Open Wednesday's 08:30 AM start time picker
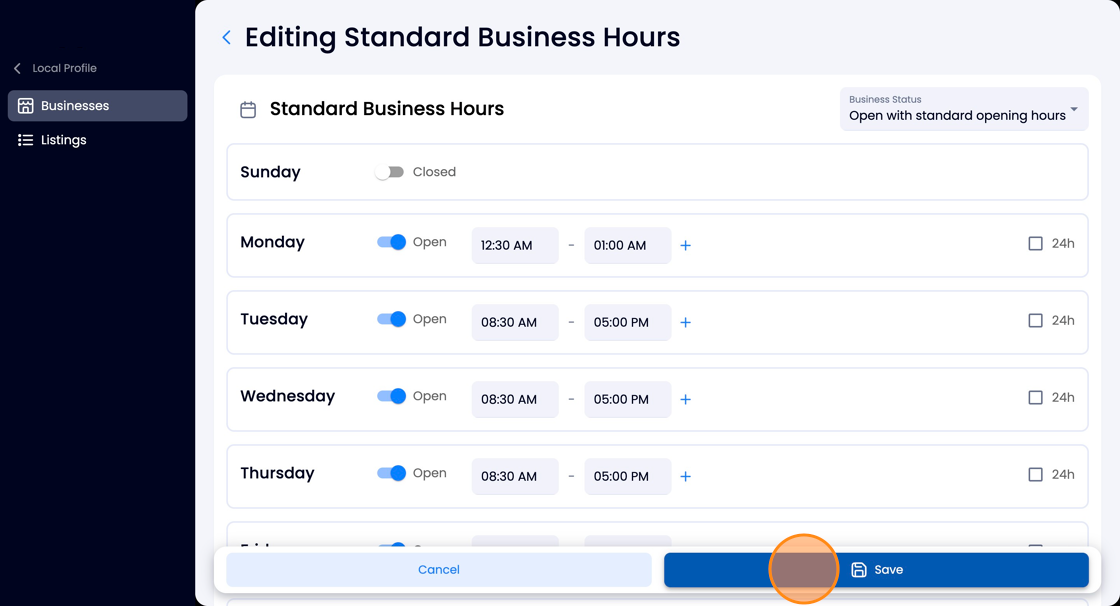Screen dimensions: 1120x606 pos(515,399)
